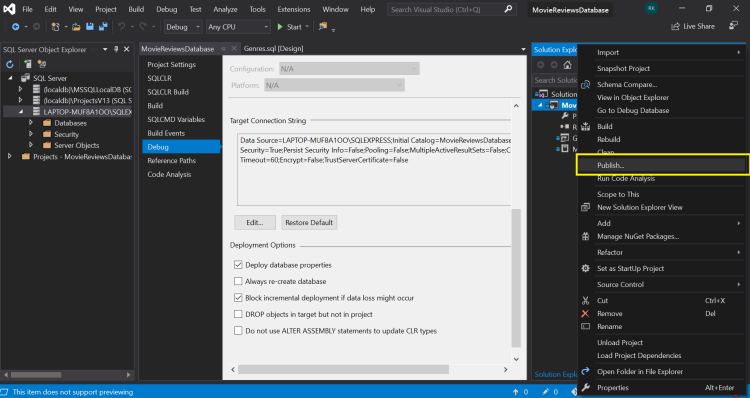The height and width of the screenshot is (398, 750).
Task: Click the Open File folder icon
Action: pos(76,27)
